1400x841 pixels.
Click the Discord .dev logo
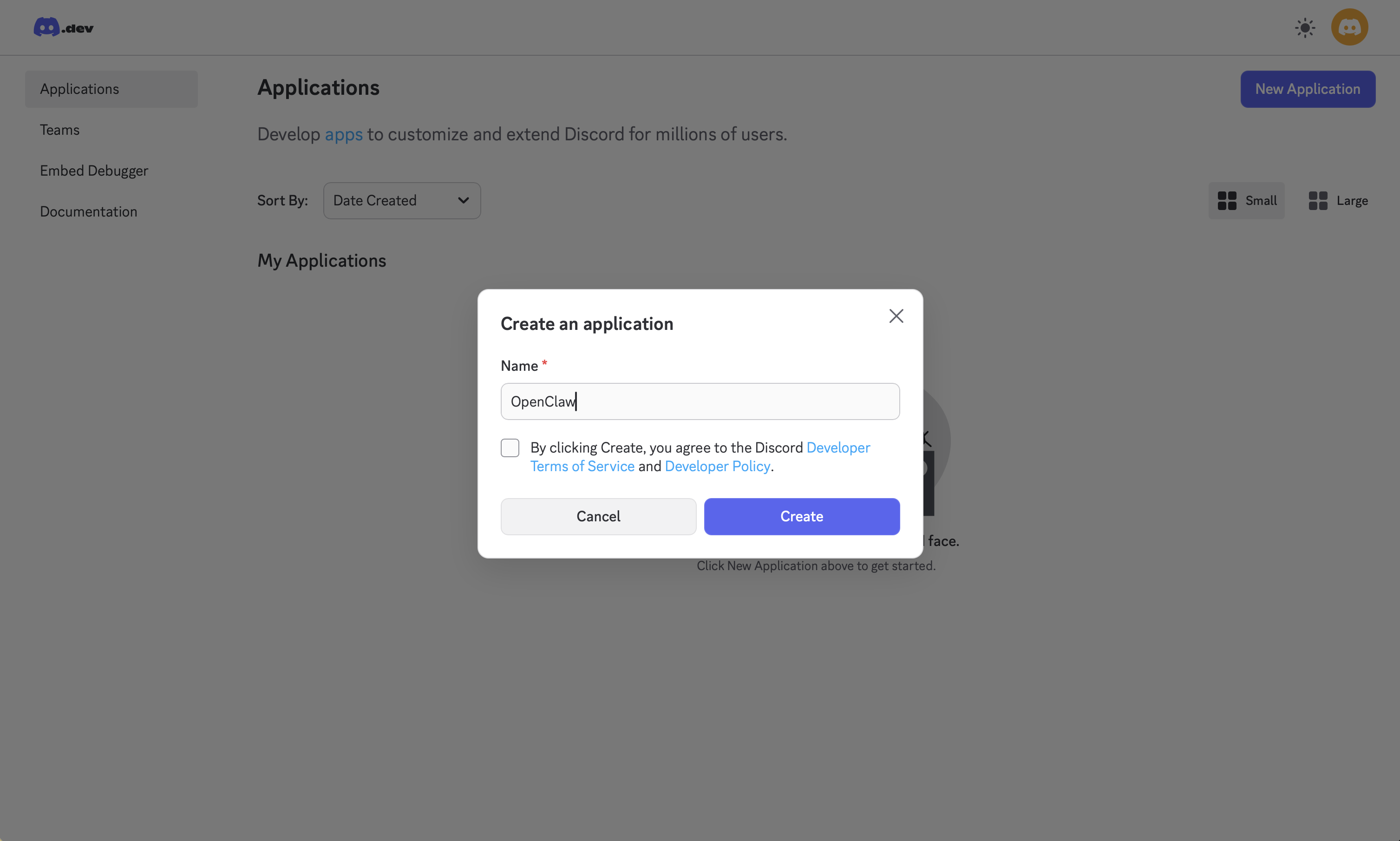pos(63,27)
